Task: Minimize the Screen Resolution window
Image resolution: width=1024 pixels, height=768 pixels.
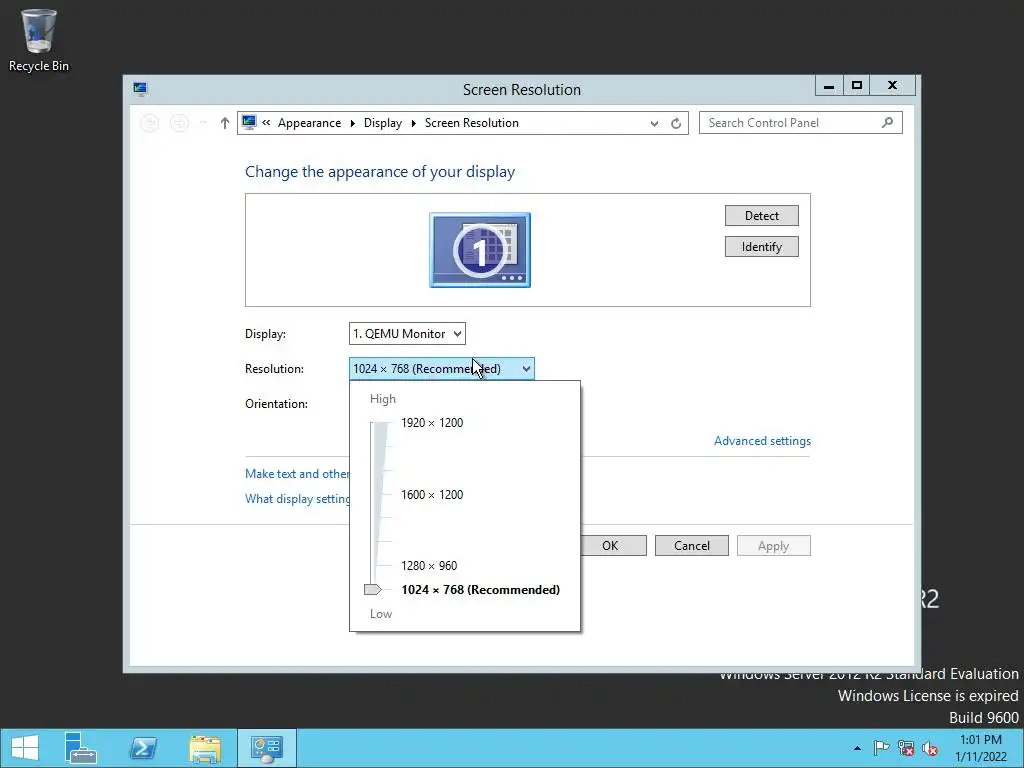Action: (x=829, y=86)
